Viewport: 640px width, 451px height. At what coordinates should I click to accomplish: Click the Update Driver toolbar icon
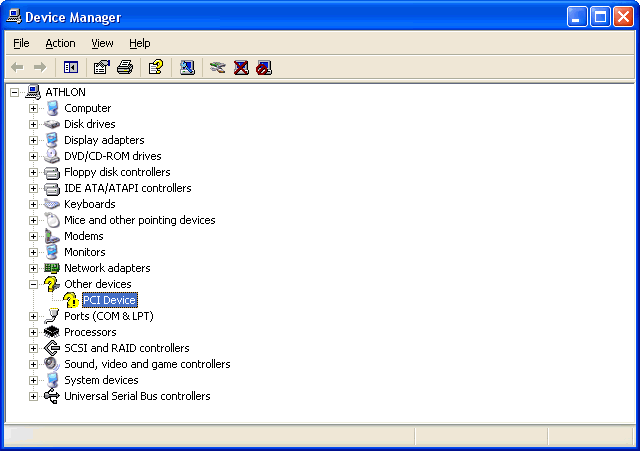(x=217, y=67)
